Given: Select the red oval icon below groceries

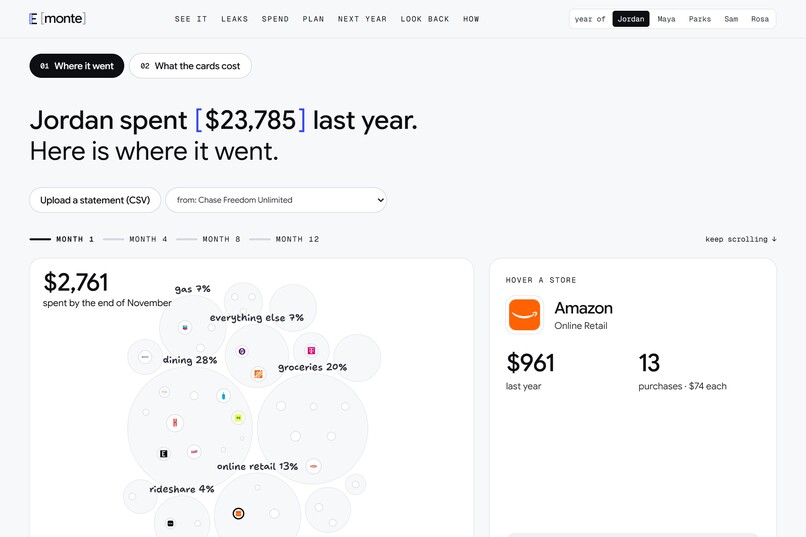Looking at the screenshot, I should click(314, 466).
